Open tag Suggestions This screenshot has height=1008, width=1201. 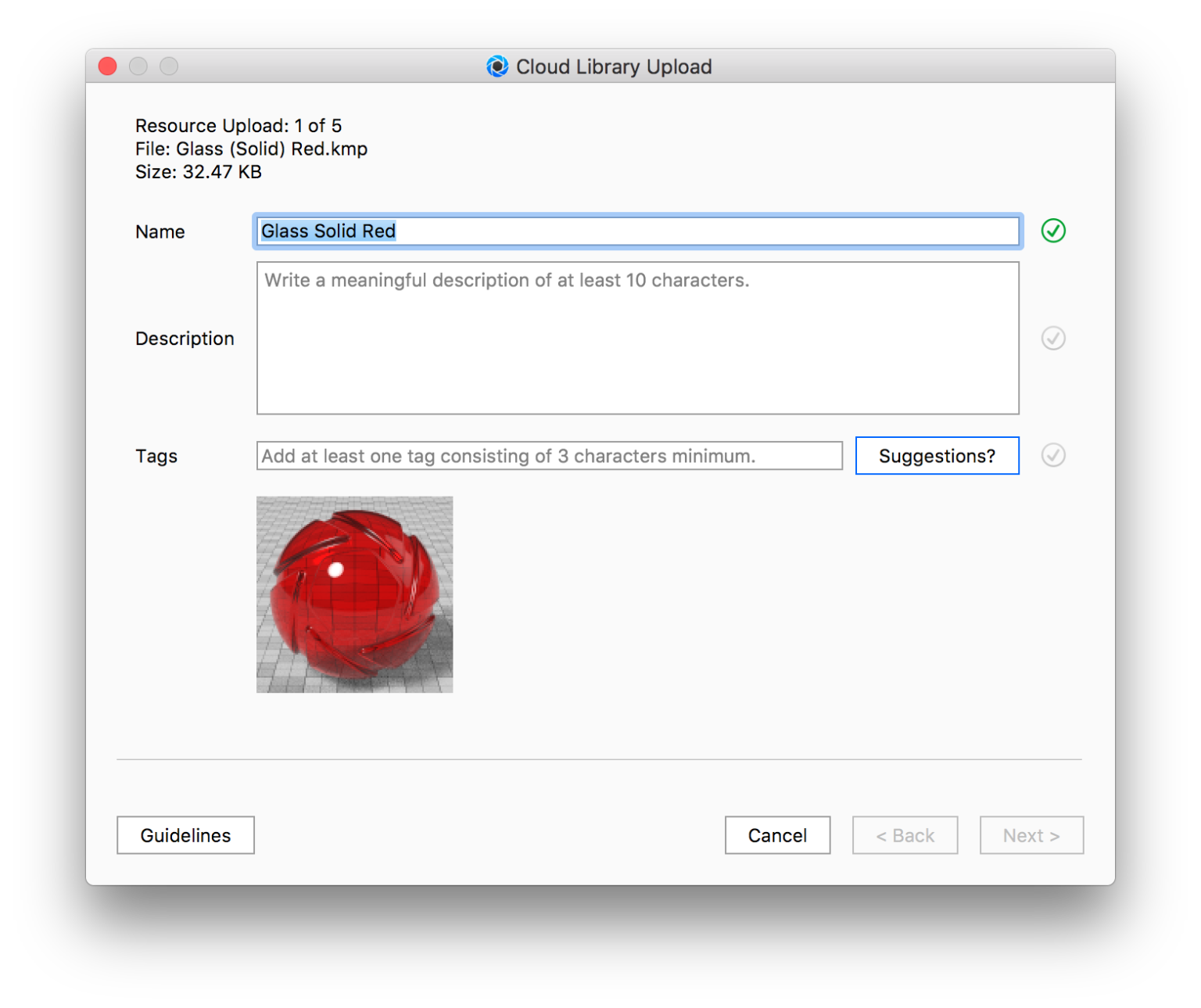[937, 455]
